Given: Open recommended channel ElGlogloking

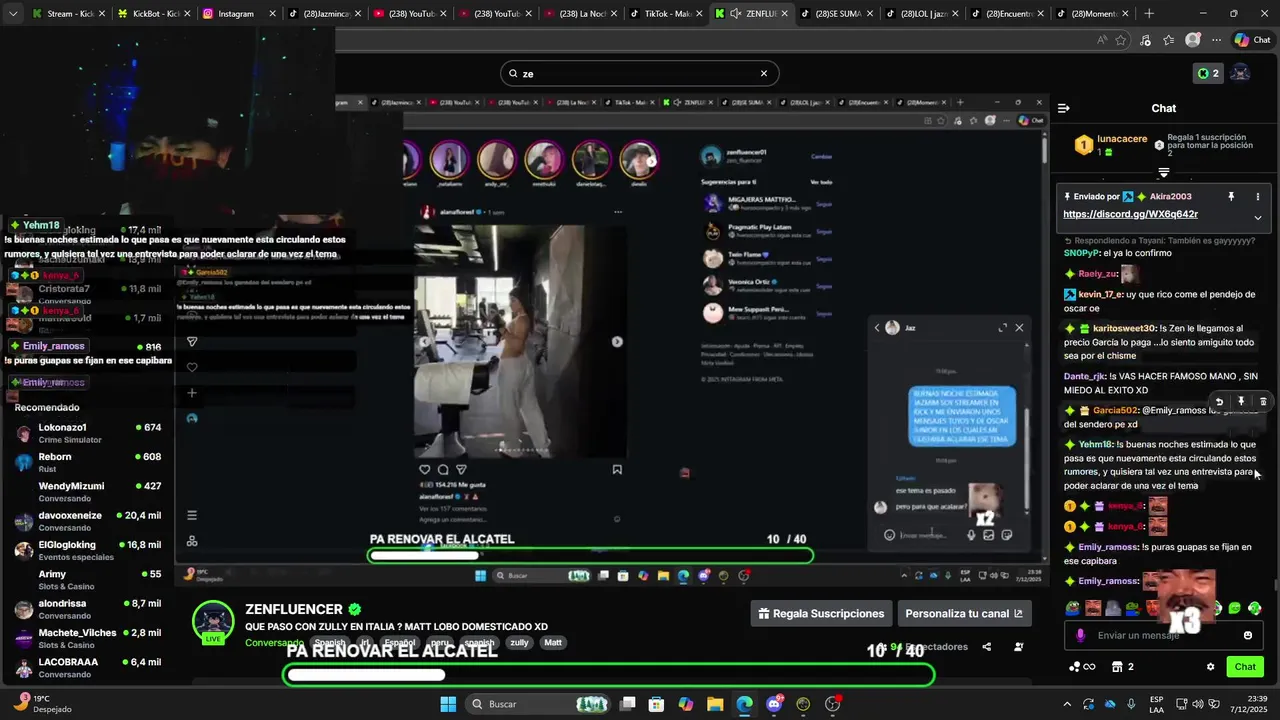Looking at the screenshot, I should (88, 550).
